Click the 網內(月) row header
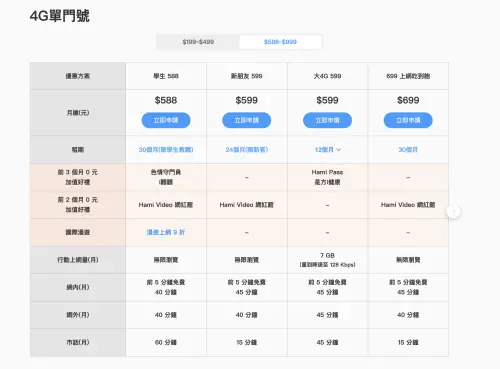Viewport: 500px width, 369px height. click(78, 287)
